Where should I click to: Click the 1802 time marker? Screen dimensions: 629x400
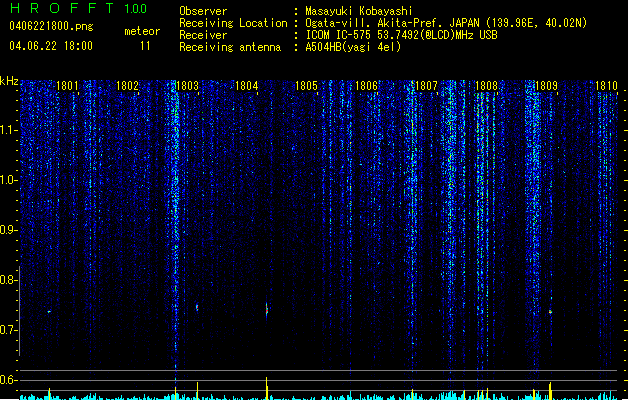pos(127,86)
